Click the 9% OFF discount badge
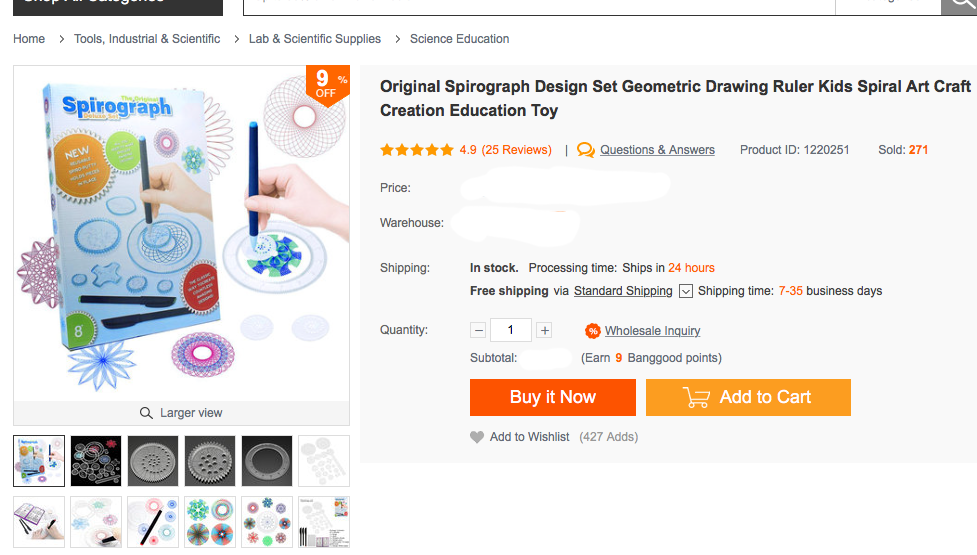The image size is (977, 555). (327, 84)
